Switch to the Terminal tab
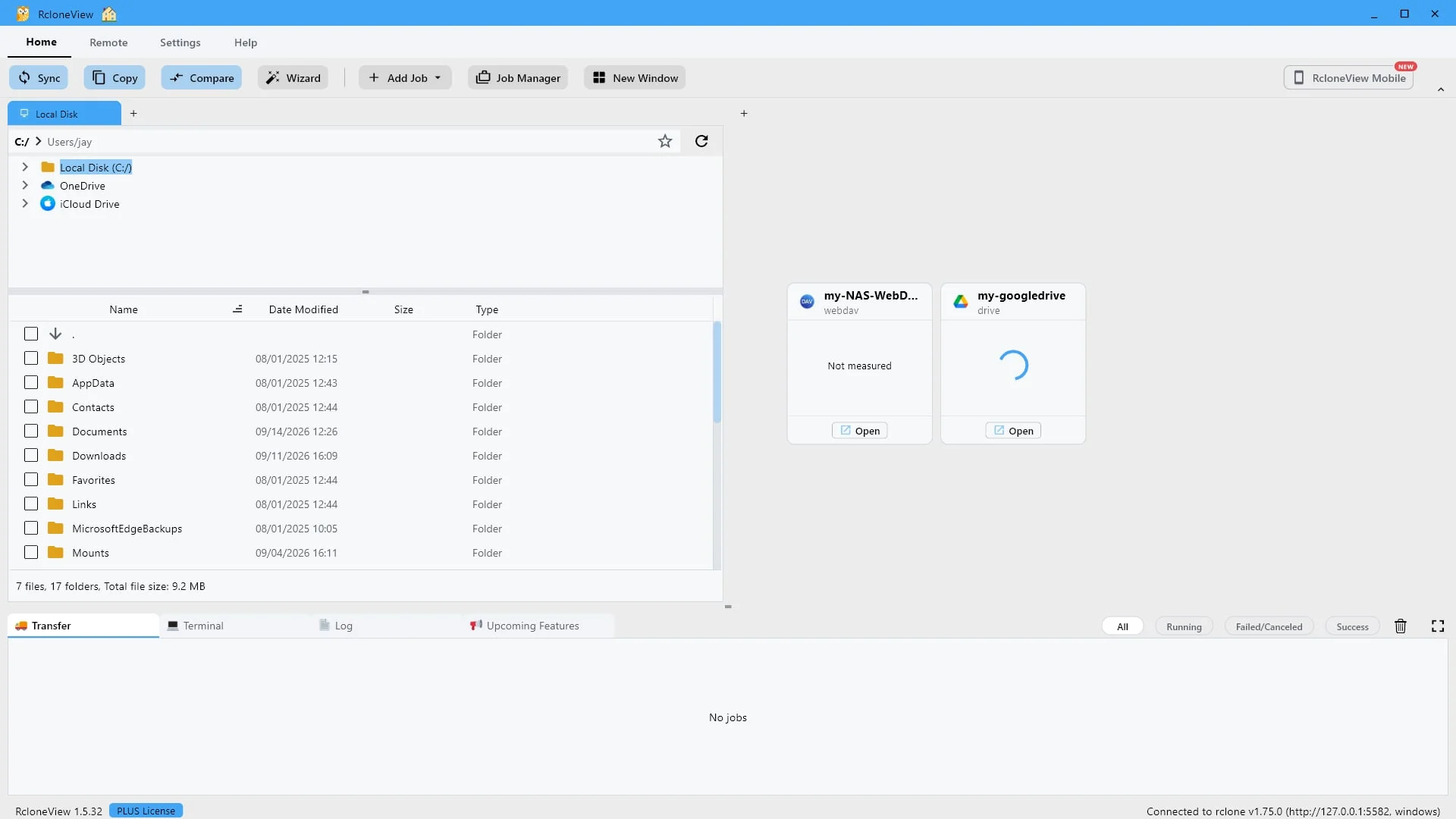Viewport: 1456px width, 819px height. 235,626
